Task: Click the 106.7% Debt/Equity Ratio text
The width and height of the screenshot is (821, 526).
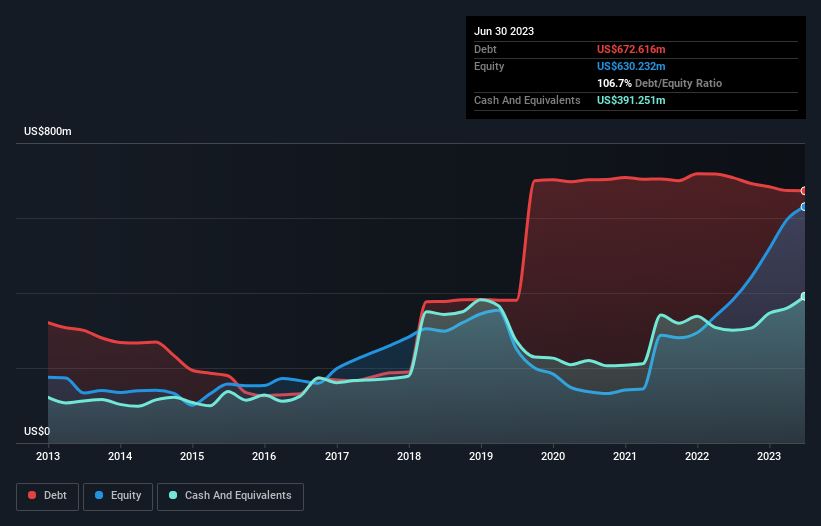Action: 659,83
